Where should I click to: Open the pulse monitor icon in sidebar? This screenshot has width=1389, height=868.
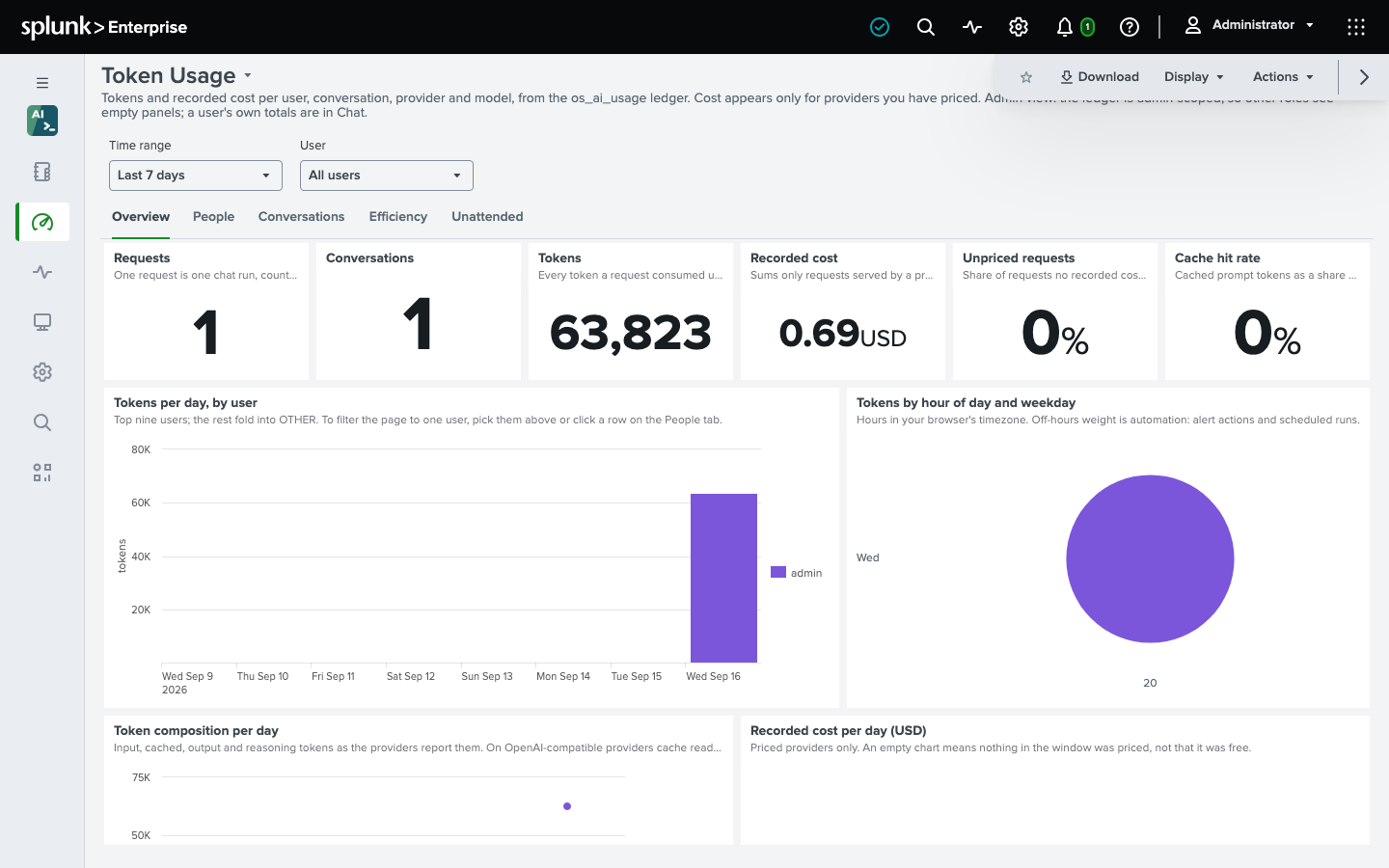tap(42, 272)
